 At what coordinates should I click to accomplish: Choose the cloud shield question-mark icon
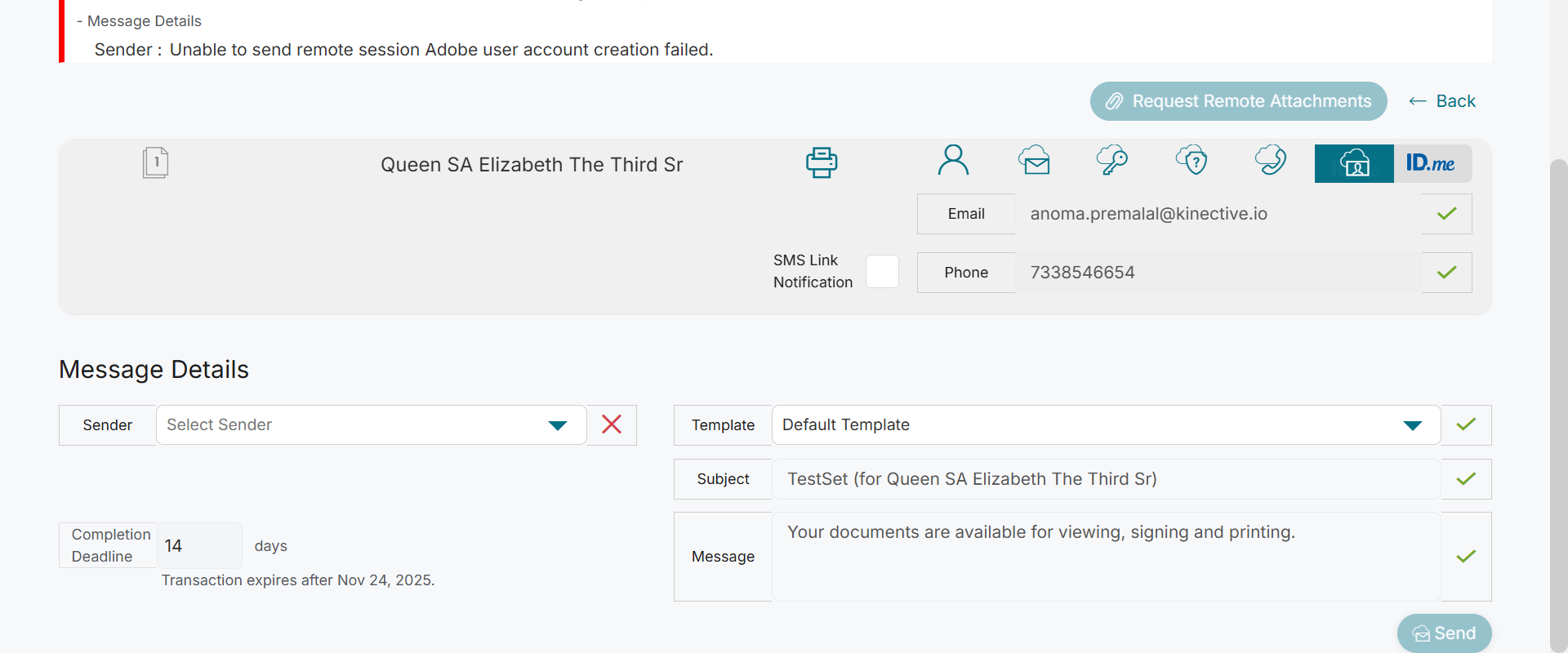tap(1192, 161)
